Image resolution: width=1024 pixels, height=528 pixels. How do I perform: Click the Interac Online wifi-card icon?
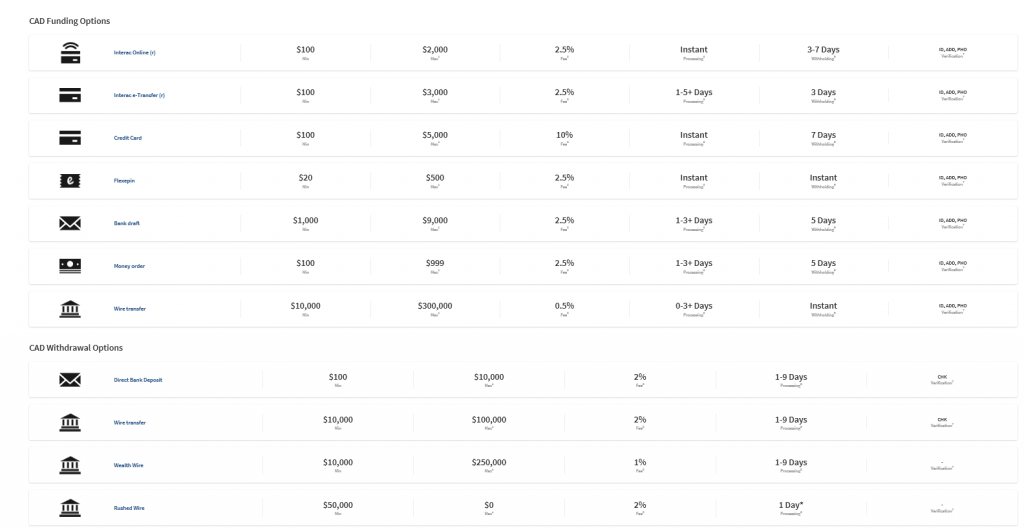point(70,52)
